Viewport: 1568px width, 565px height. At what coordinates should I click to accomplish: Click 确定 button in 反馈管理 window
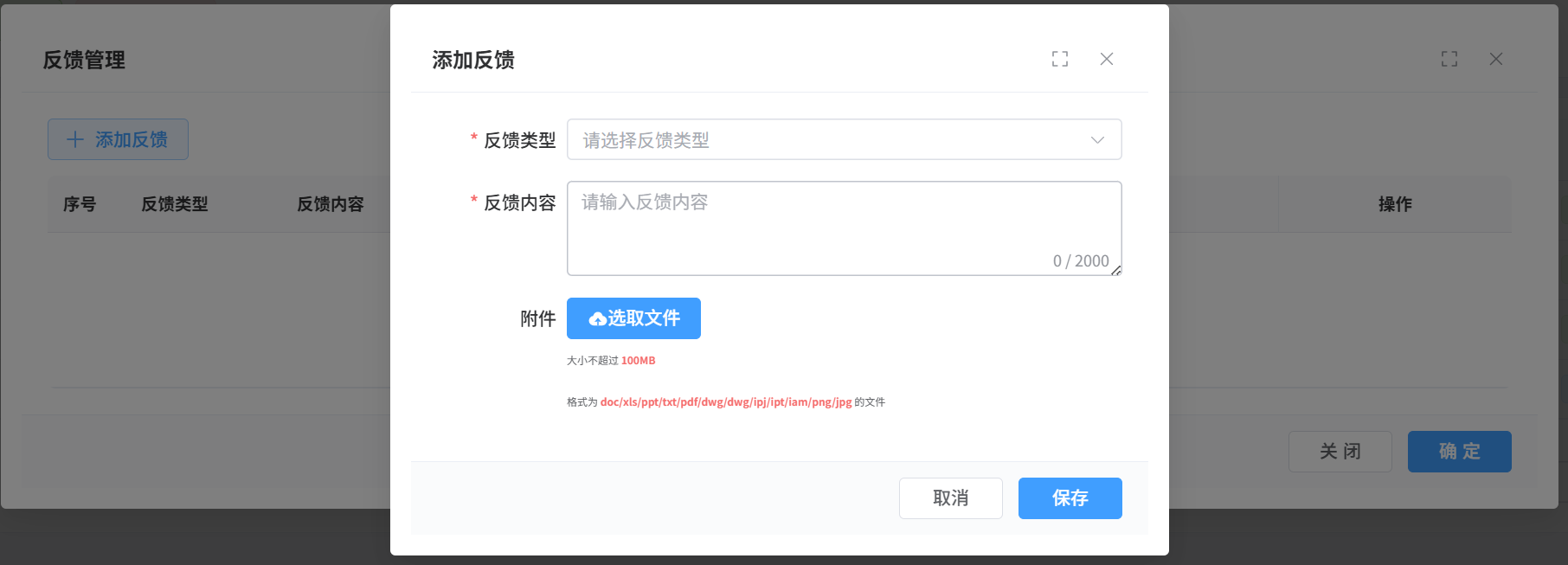[x=1459, y=452]
